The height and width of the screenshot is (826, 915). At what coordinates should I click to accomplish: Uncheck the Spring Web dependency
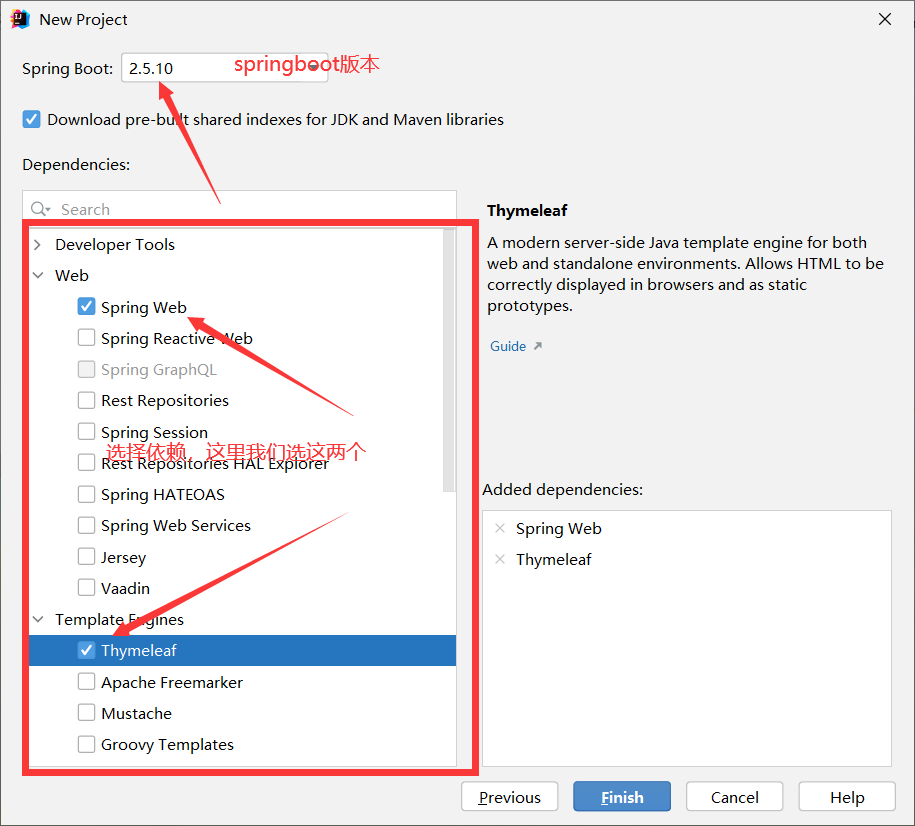coord(86,306)
